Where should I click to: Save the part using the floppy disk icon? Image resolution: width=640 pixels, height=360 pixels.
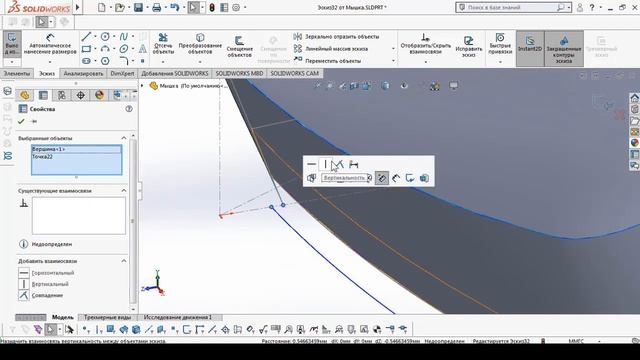pos(138,7)
